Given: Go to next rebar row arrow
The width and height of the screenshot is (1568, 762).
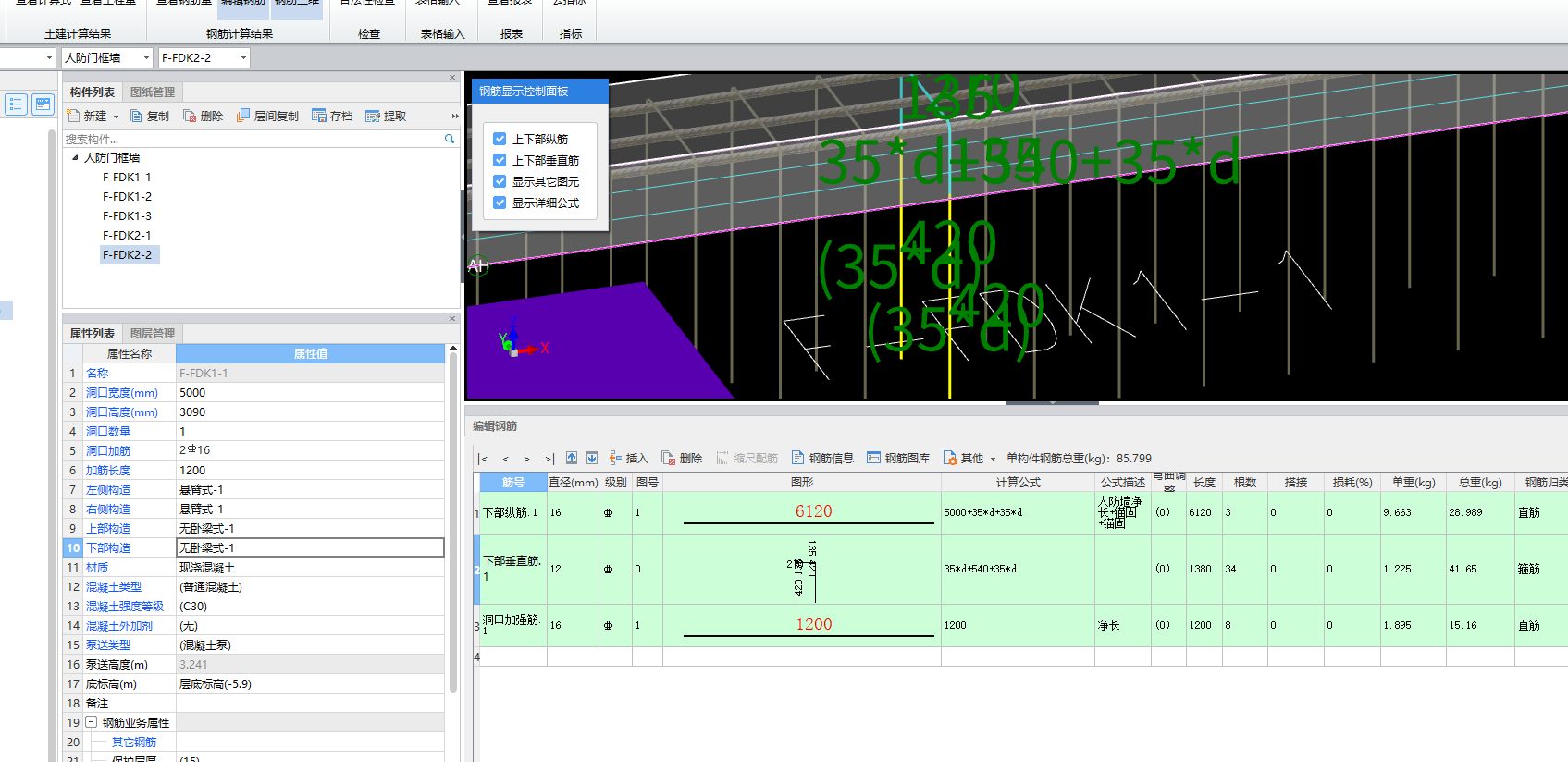Looking at the screenshot, I should (526, 459).
